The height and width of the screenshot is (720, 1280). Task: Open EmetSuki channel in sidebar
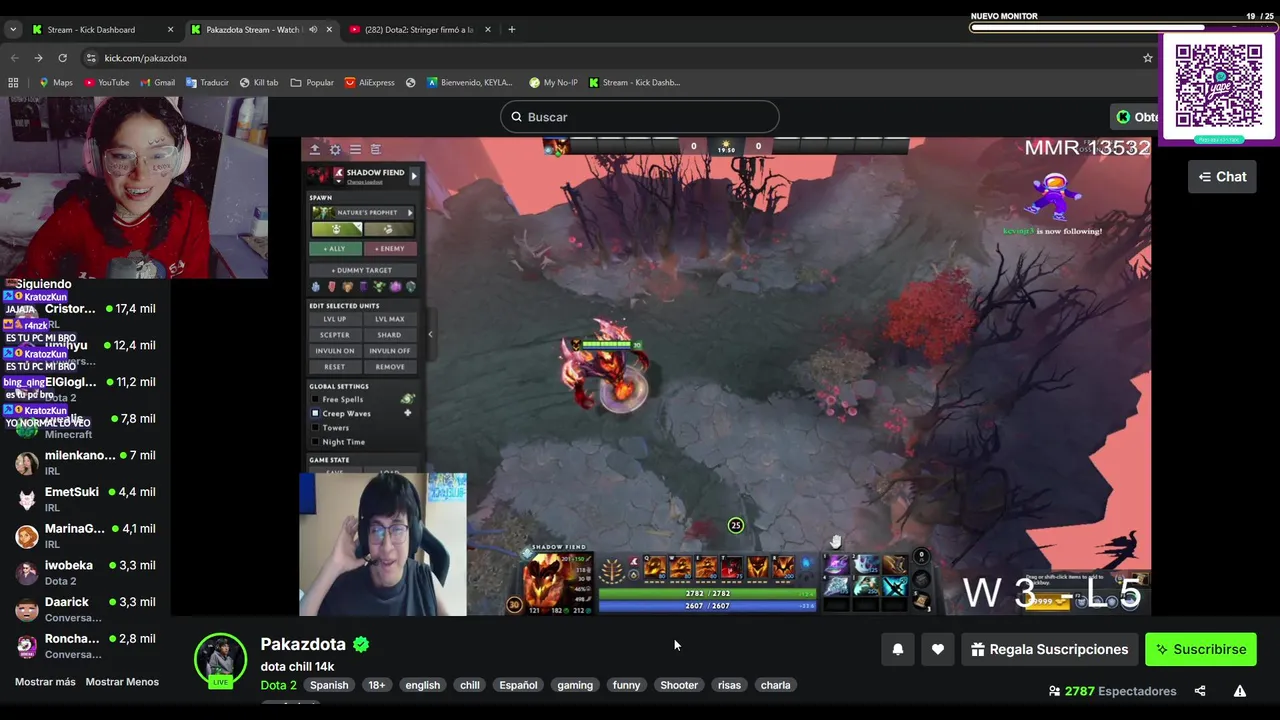[x=85, y=499]
